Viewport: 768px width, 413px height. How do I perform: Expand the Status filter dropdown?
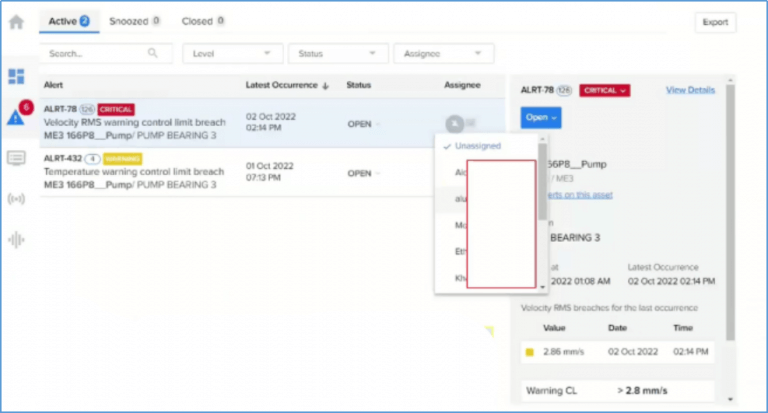pos(337,54)
